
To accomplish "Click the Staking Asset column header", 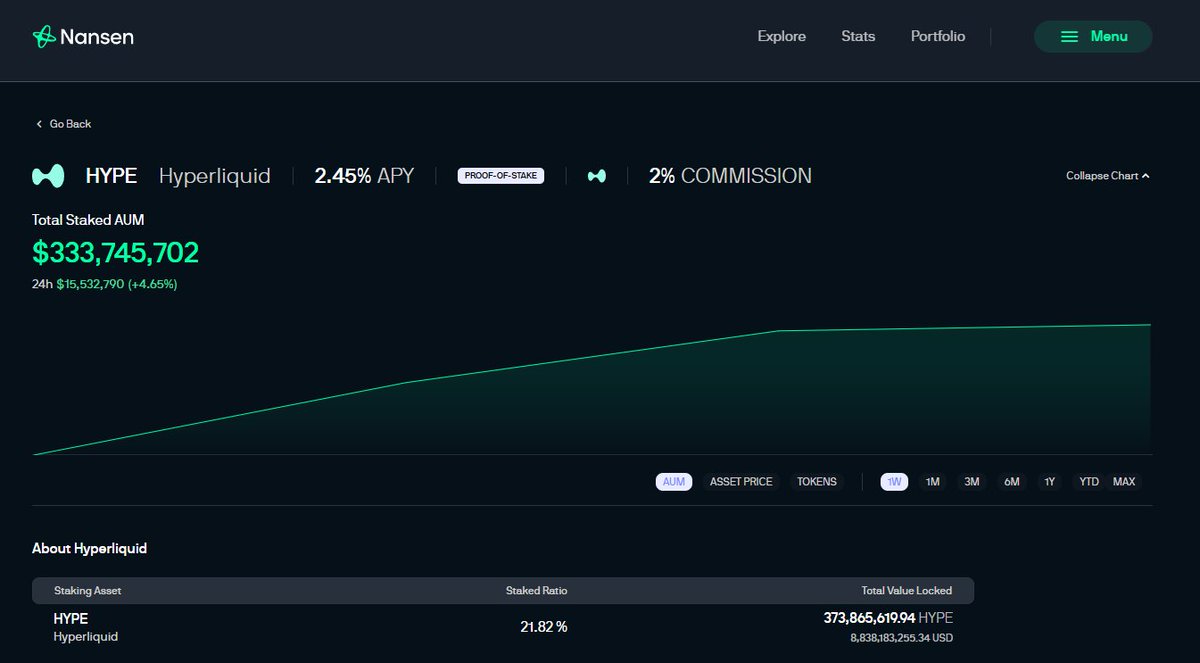I will pos(87,591).
